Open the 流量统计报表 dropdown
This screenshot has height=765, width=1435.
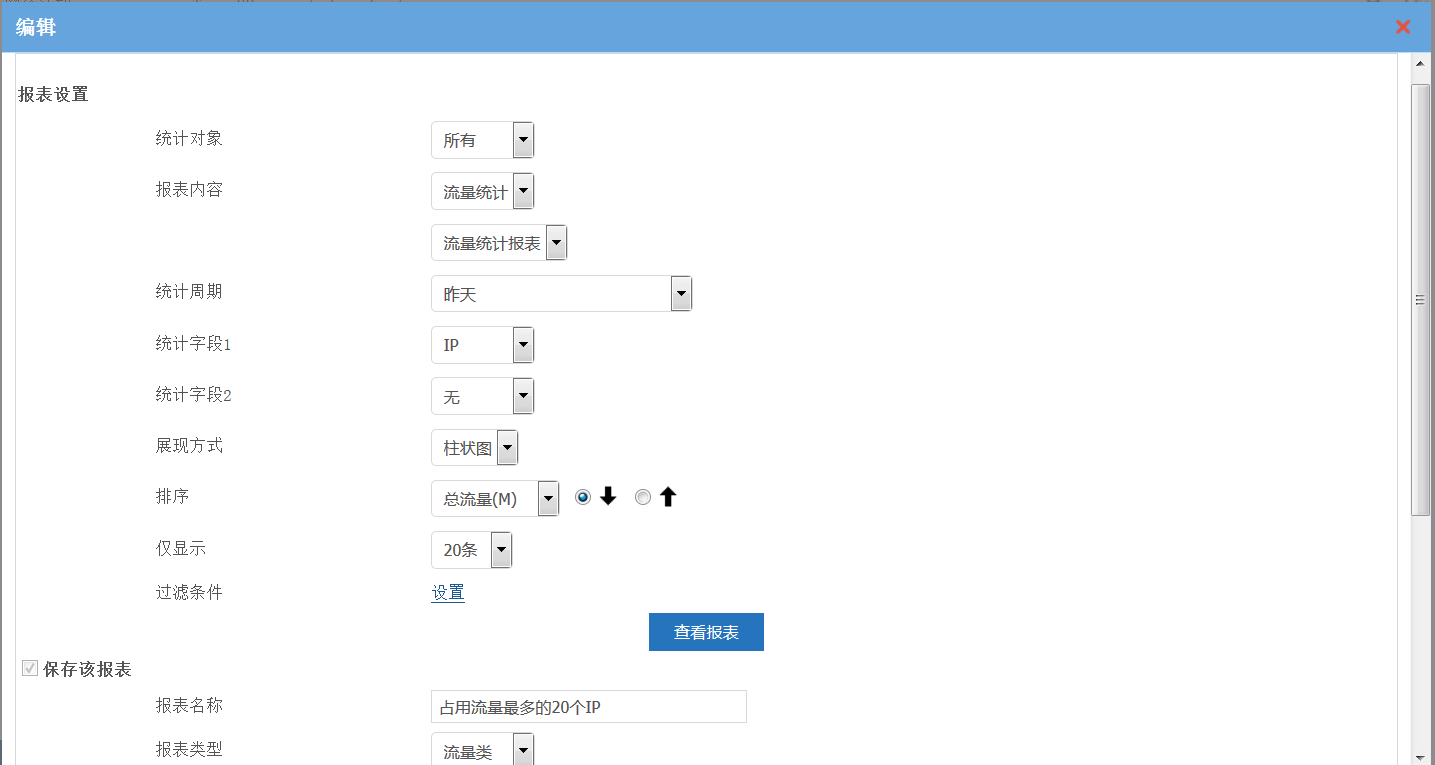(x=499, y=243)
